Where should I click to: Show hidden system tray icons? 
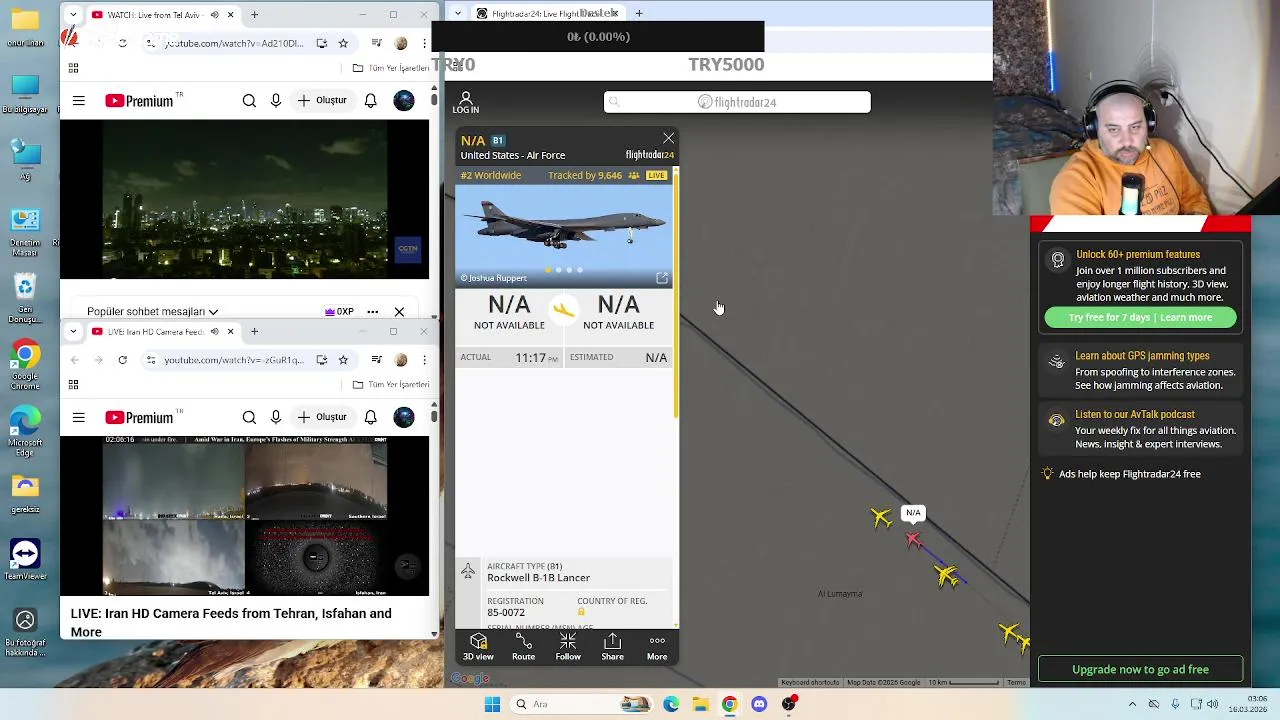point(1132,704)
